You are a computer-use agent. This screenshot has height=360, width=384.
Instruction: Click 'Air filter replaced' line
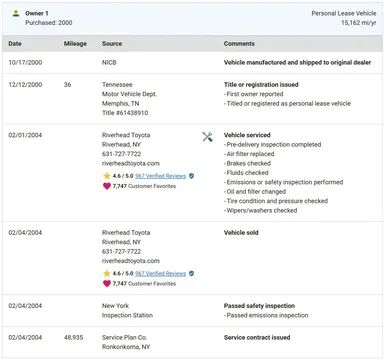[249, 154]
